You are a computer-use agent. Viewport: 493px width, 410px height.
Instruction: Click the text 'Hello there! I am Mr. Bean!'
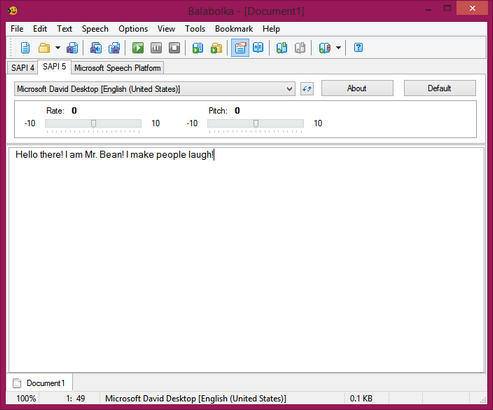pos(70,155)
